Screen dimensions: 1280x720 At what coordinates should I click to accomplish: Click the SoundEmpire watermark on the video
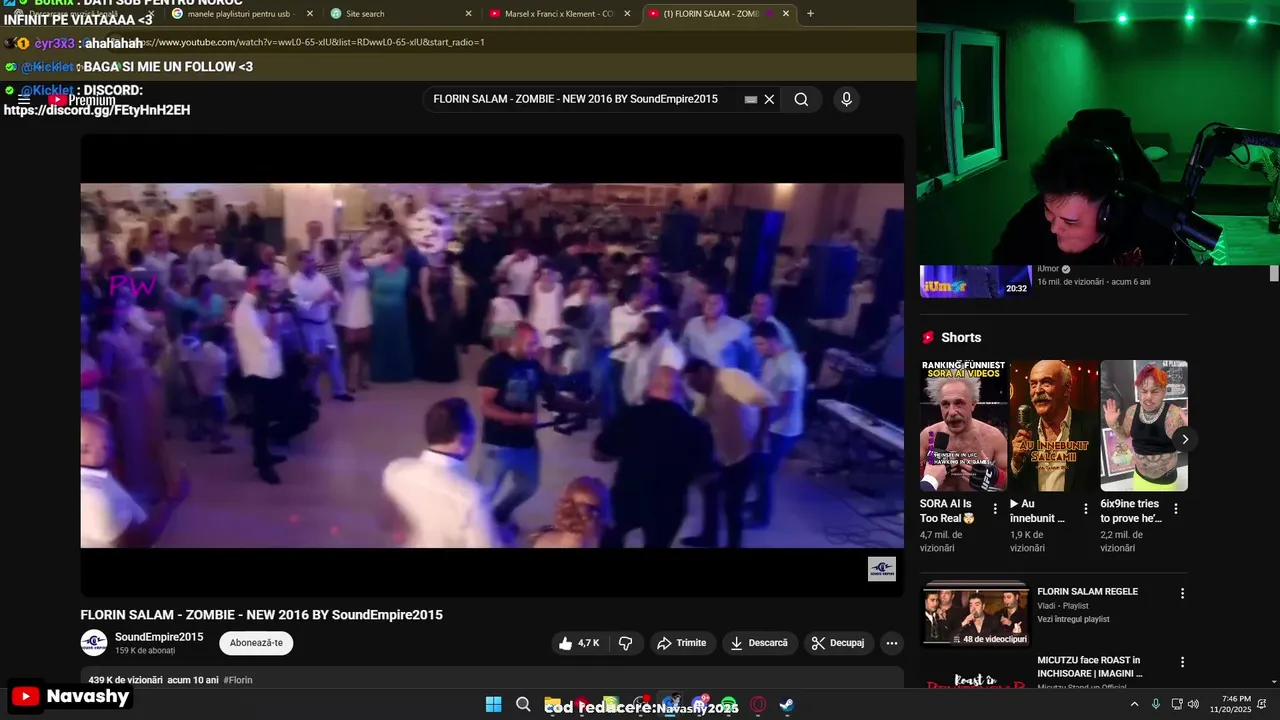tap(881, 569)
